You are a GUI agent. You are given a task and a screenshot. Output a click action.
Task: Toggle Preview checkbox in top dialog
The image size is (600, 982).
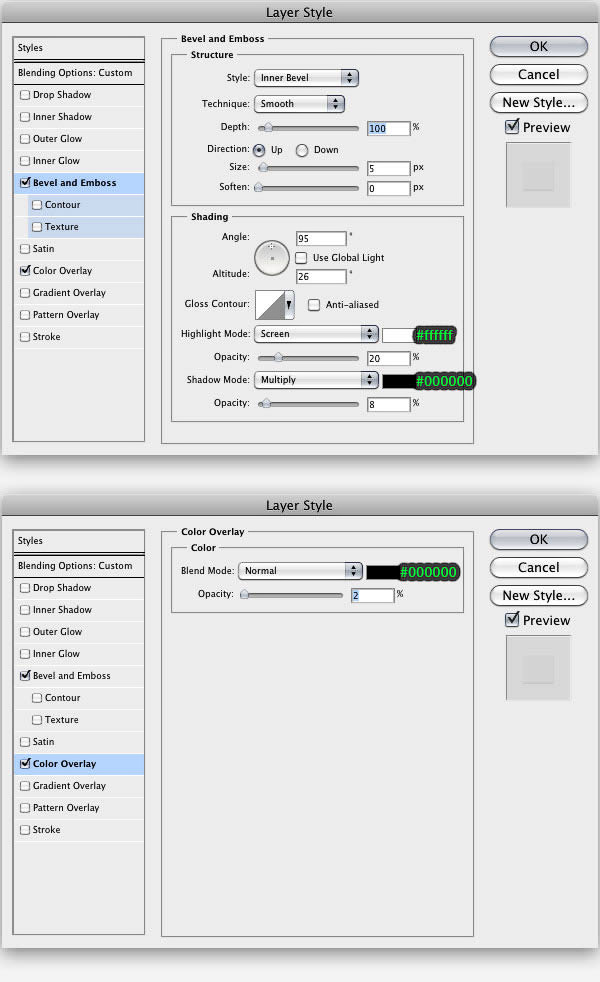(512, 127)
